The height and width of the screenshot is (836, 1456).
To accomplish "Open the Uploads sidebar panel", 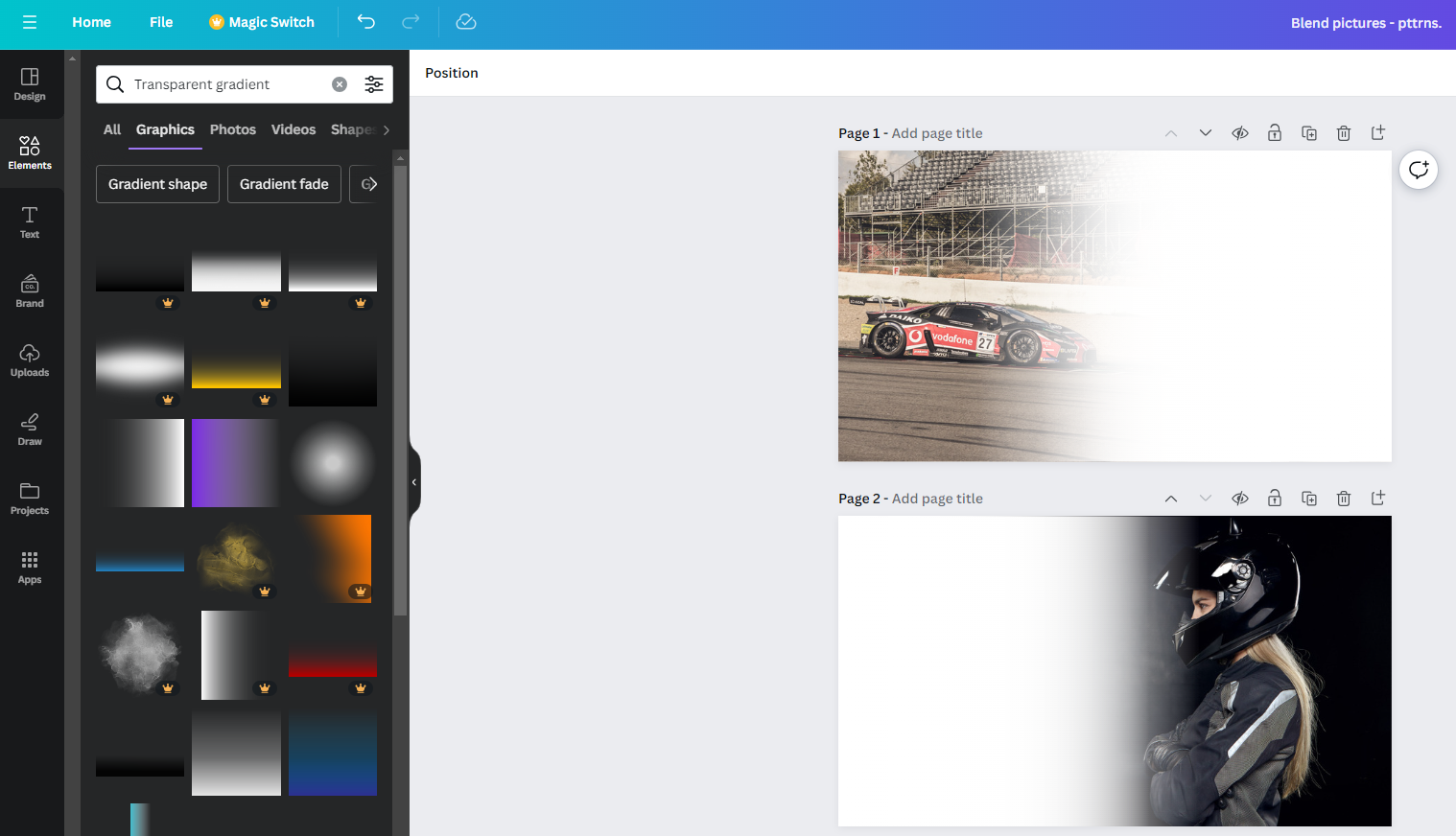I will pos(30,360).
